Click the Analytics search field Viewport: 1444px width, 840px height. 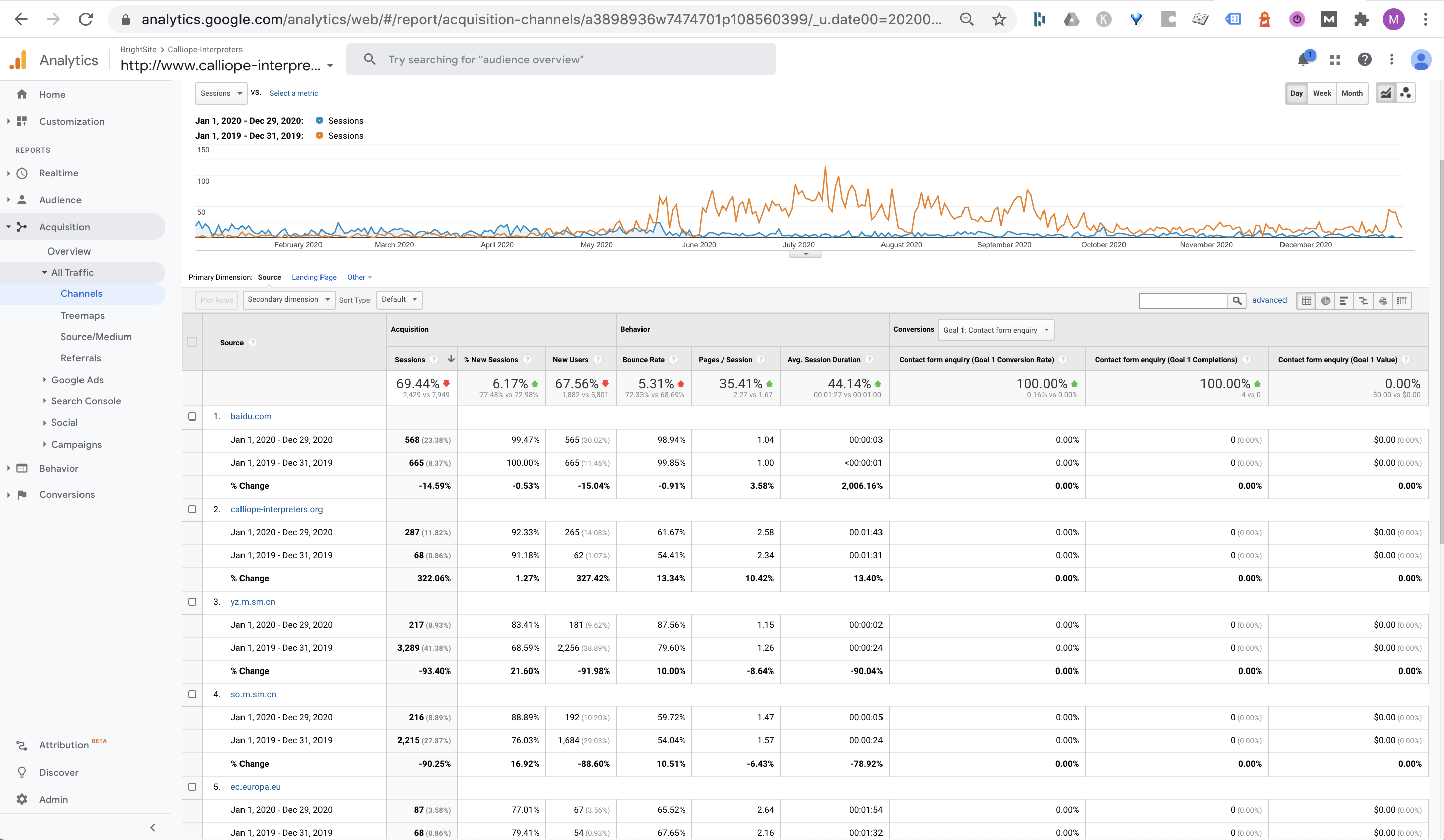(x=561, y=59)
